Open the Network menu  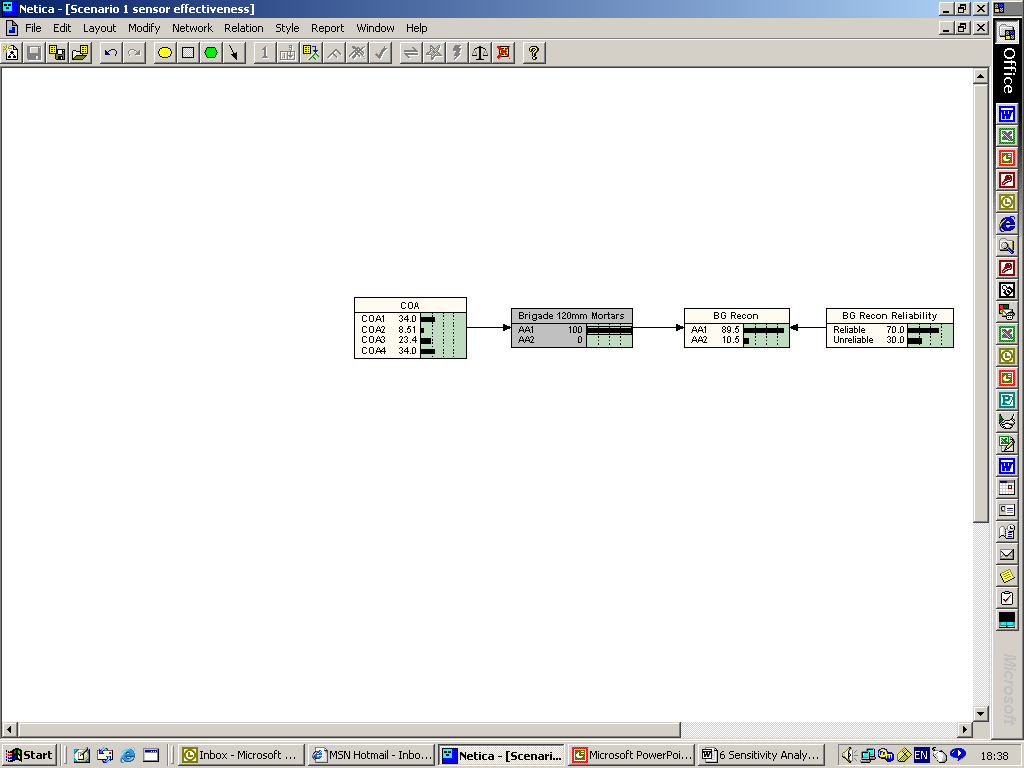192,28
